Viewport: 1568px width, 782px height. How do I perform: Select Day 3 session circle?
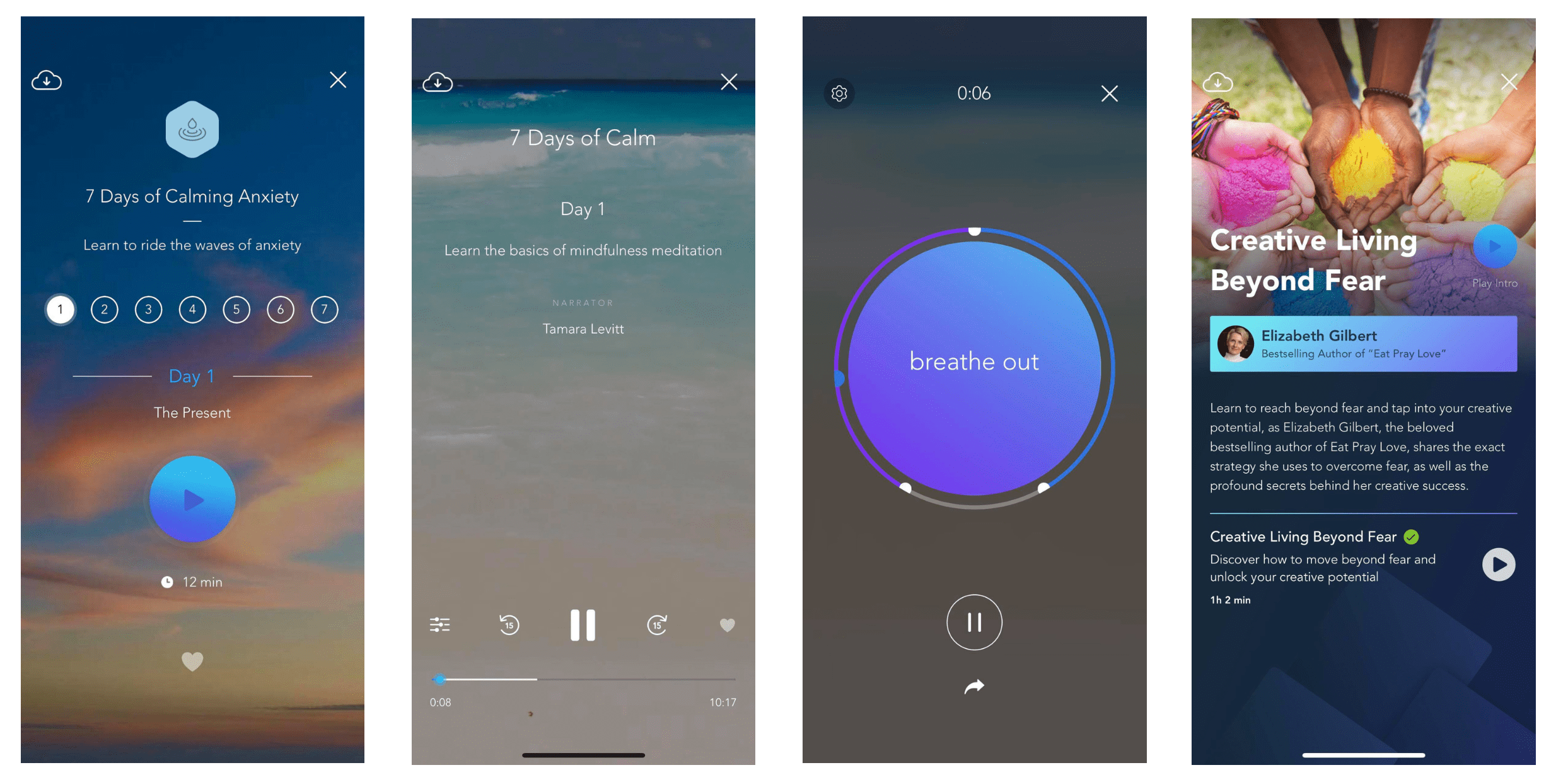pyautogui.click(x=149, y=309)
